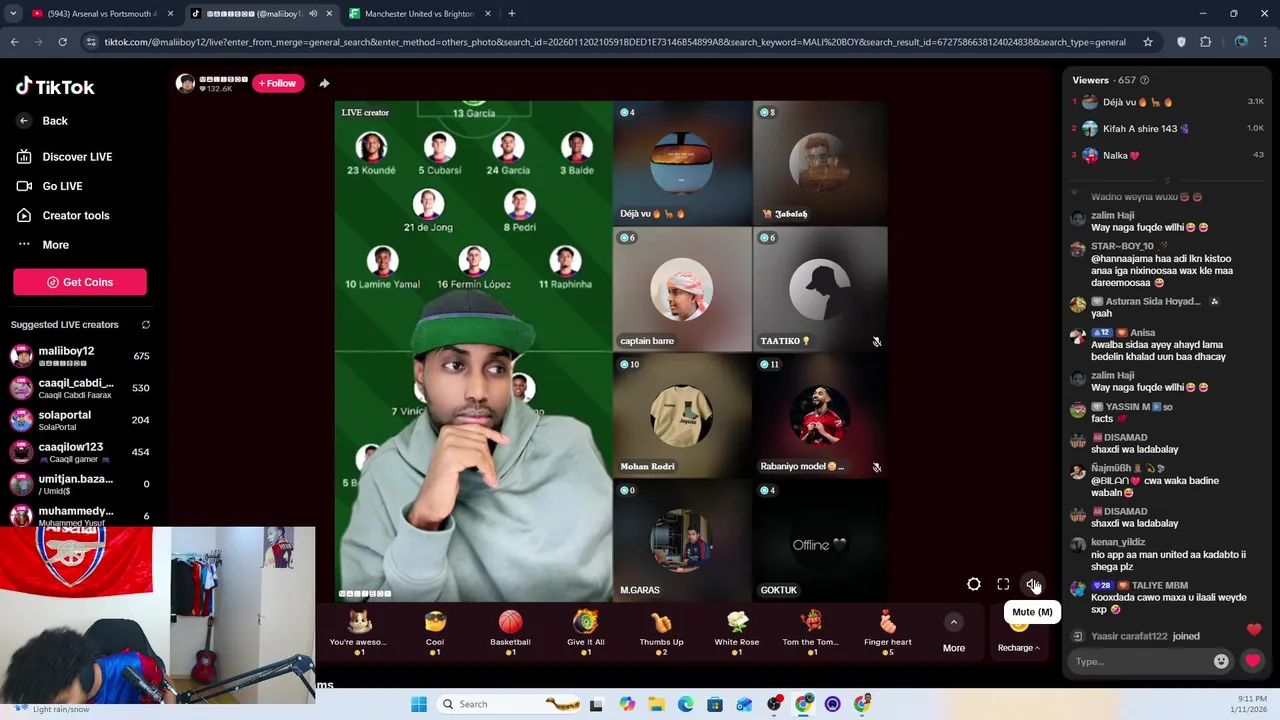
Task: Send the Tom the Tomato gift
Action: click(x=811, y=632)
